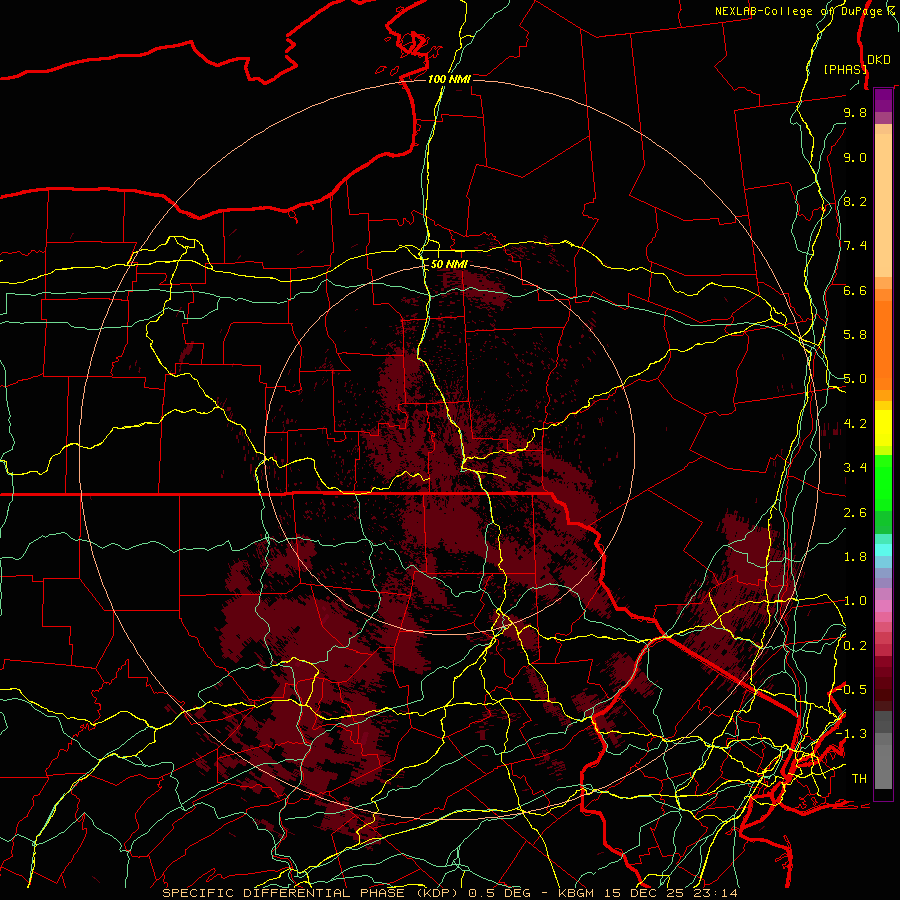Screen dimensions: 900x900
Task: Click the yellow segment of the color bar
Action: [x=883, y=428]
